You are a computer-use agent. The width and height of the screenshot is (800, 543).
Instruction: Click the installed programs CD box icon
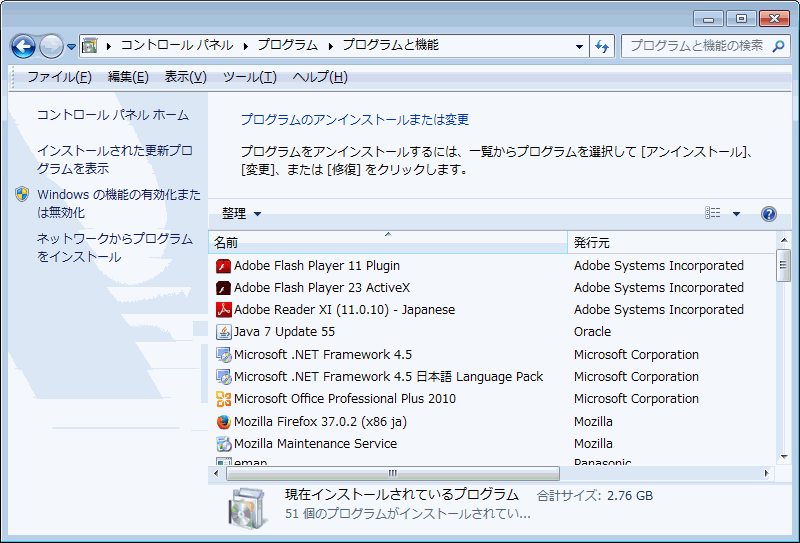point(248,508)
